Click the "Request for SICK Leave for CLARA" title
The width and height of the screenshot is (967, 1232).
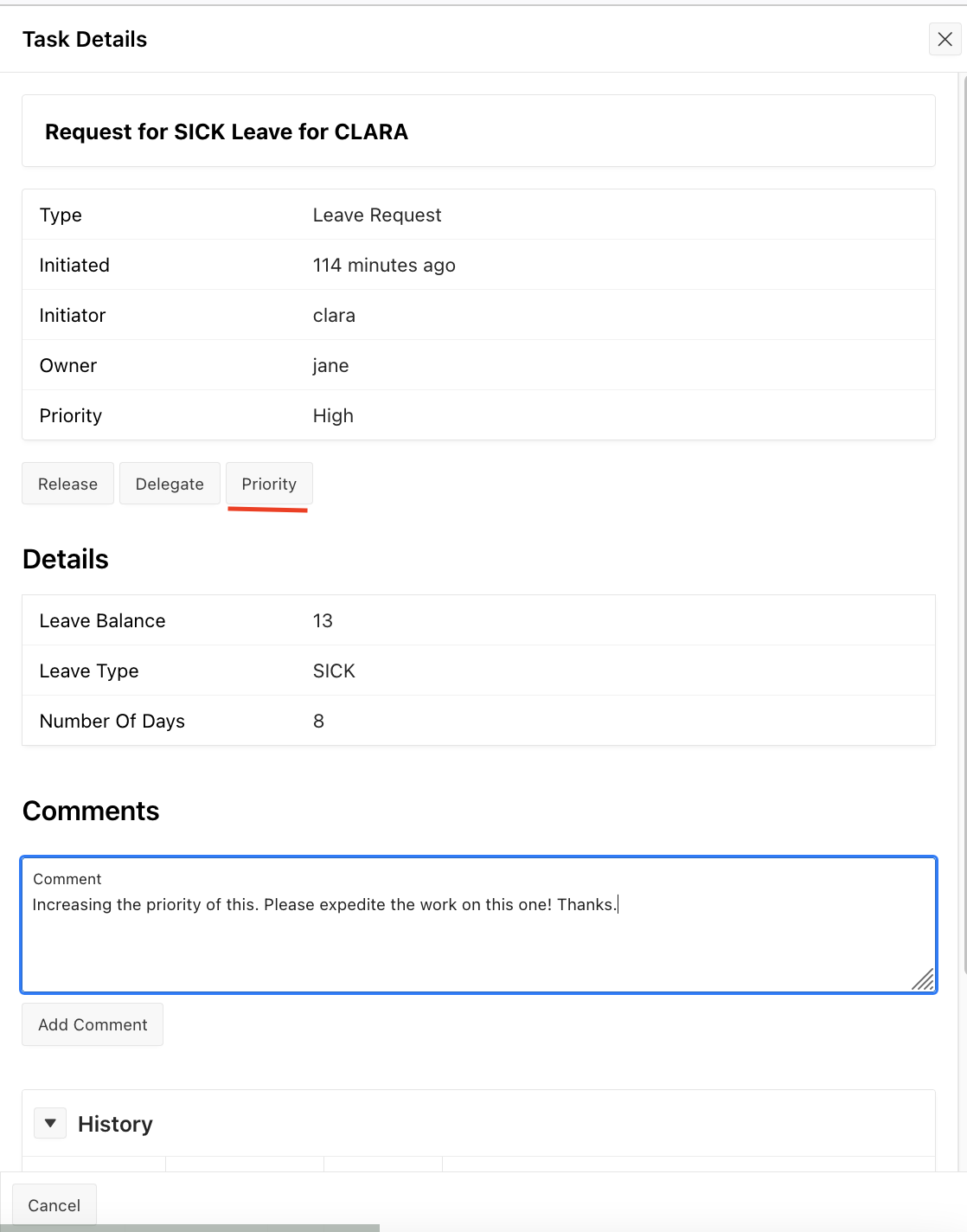[x=227, y=132]
